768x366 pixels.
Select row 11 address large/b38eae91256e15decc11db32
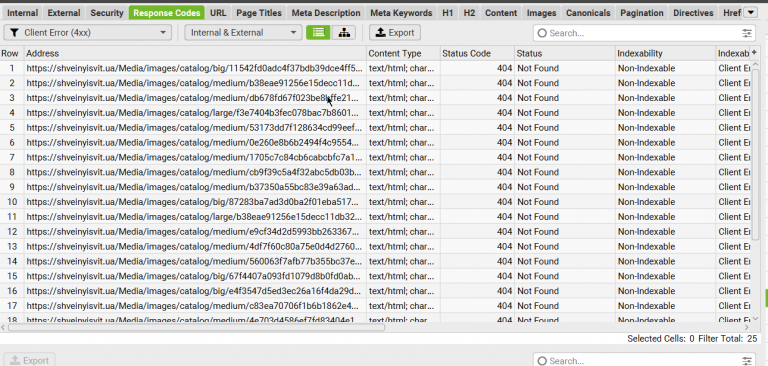click(195, 217)
